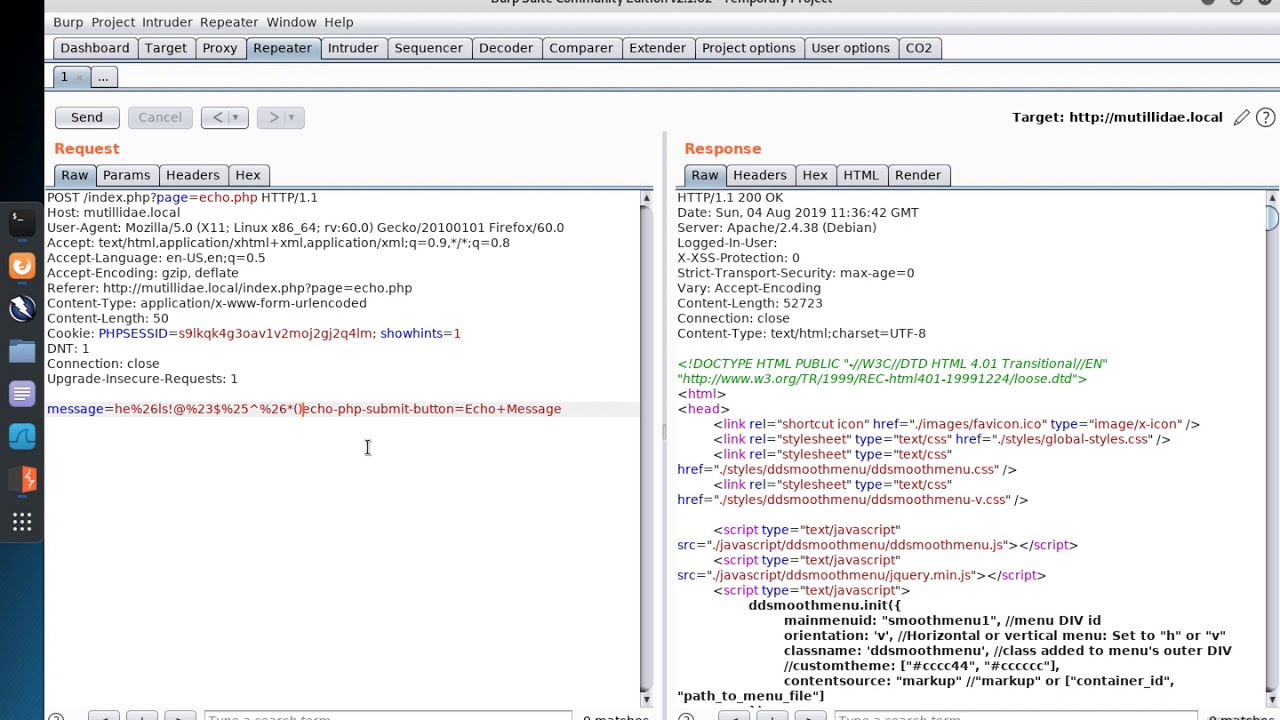Switch to the Proxy tab
The image size is (1280, 720).
pyautogui.click(x=220, y=48)
